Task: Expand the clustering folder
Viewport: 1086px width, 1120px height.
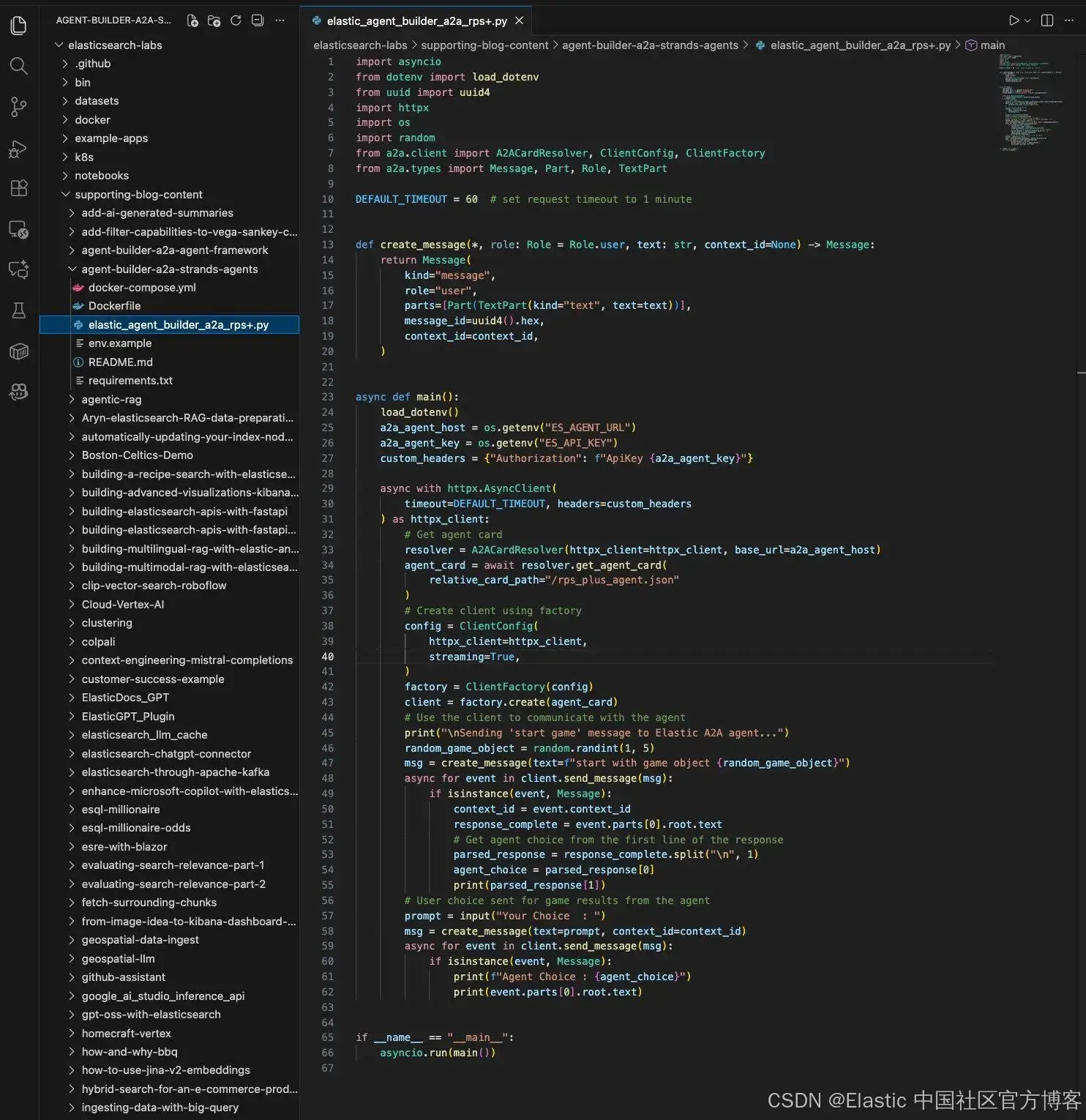Action: point(107,623)
